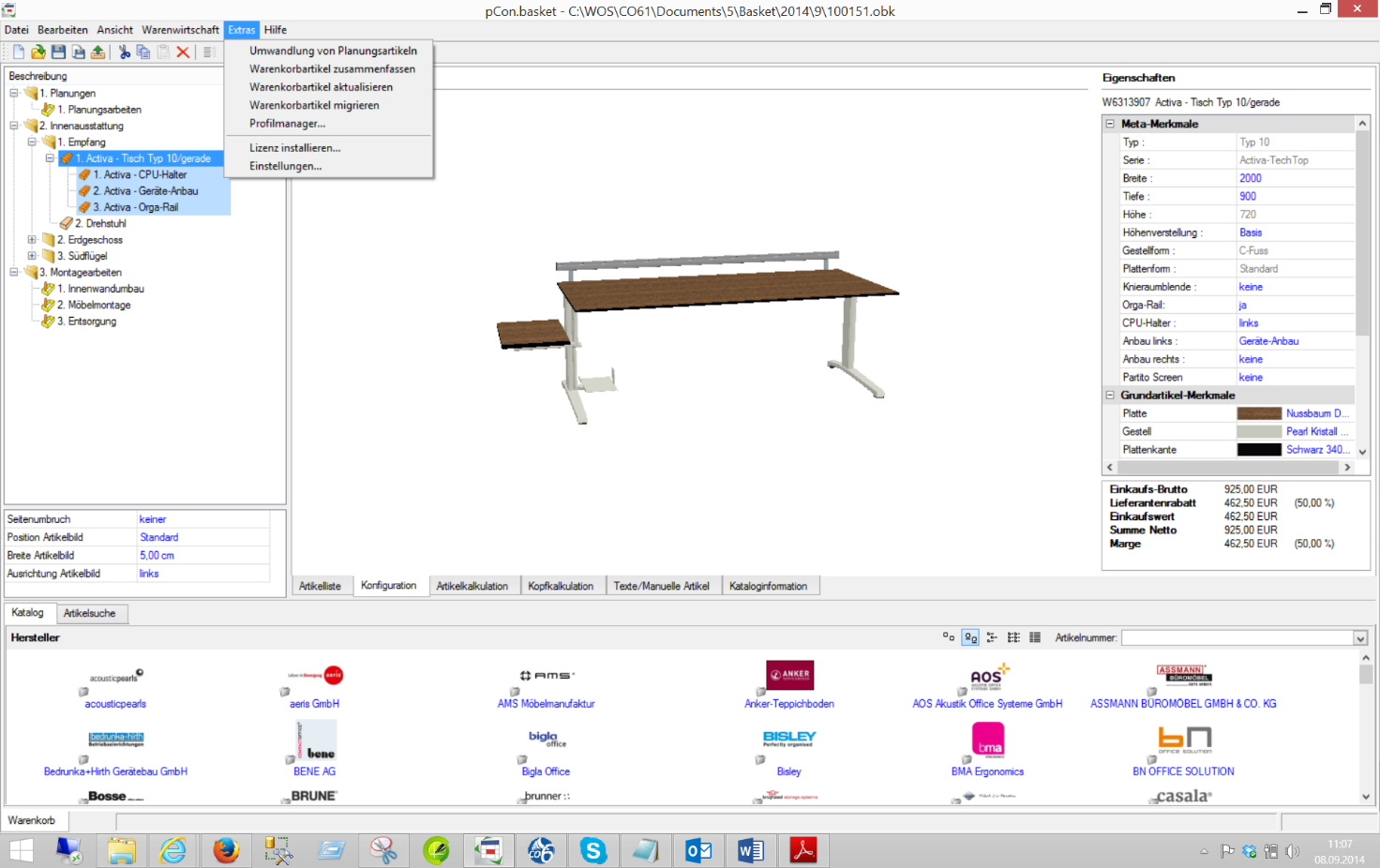Select the highlighted labeled-icons catalog view
Image resolution: width=1380 pixels, height=868 pixels.
pyautogui.click(x=970, y=637)
